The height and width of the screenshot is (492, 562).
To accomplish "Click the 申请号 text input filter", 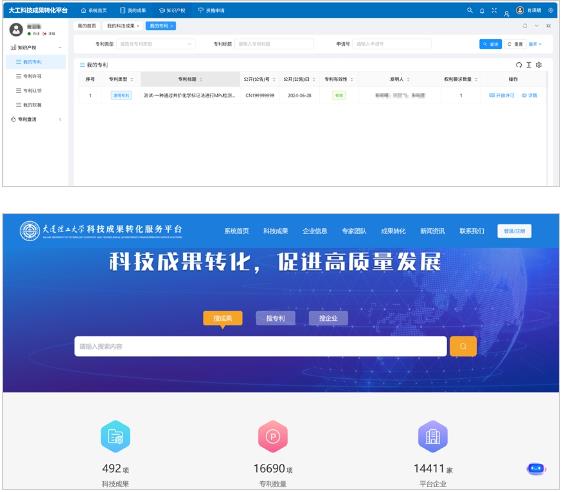I will [392, 44].
